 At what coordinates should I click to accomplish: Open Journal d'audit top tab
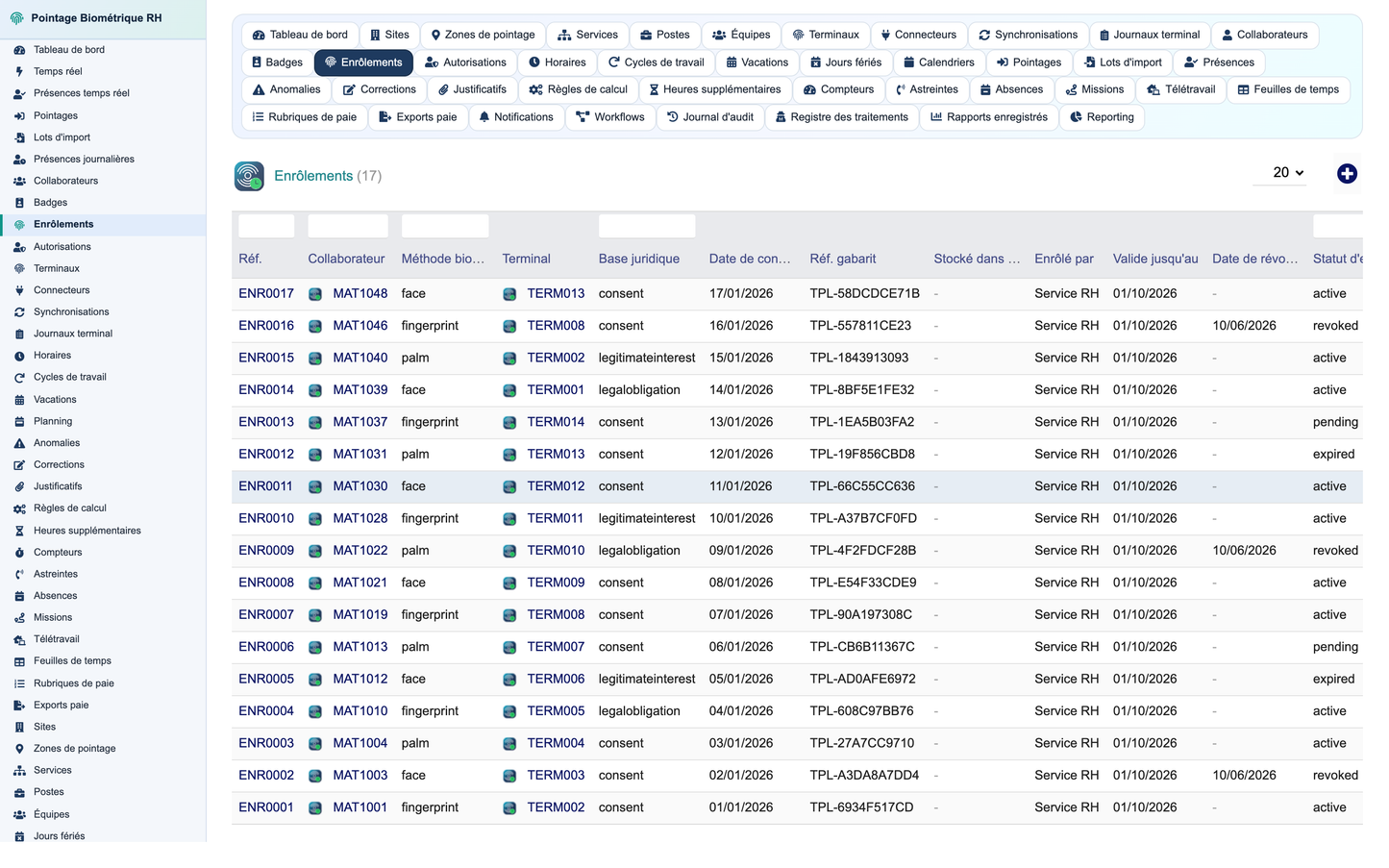point(710,117)
